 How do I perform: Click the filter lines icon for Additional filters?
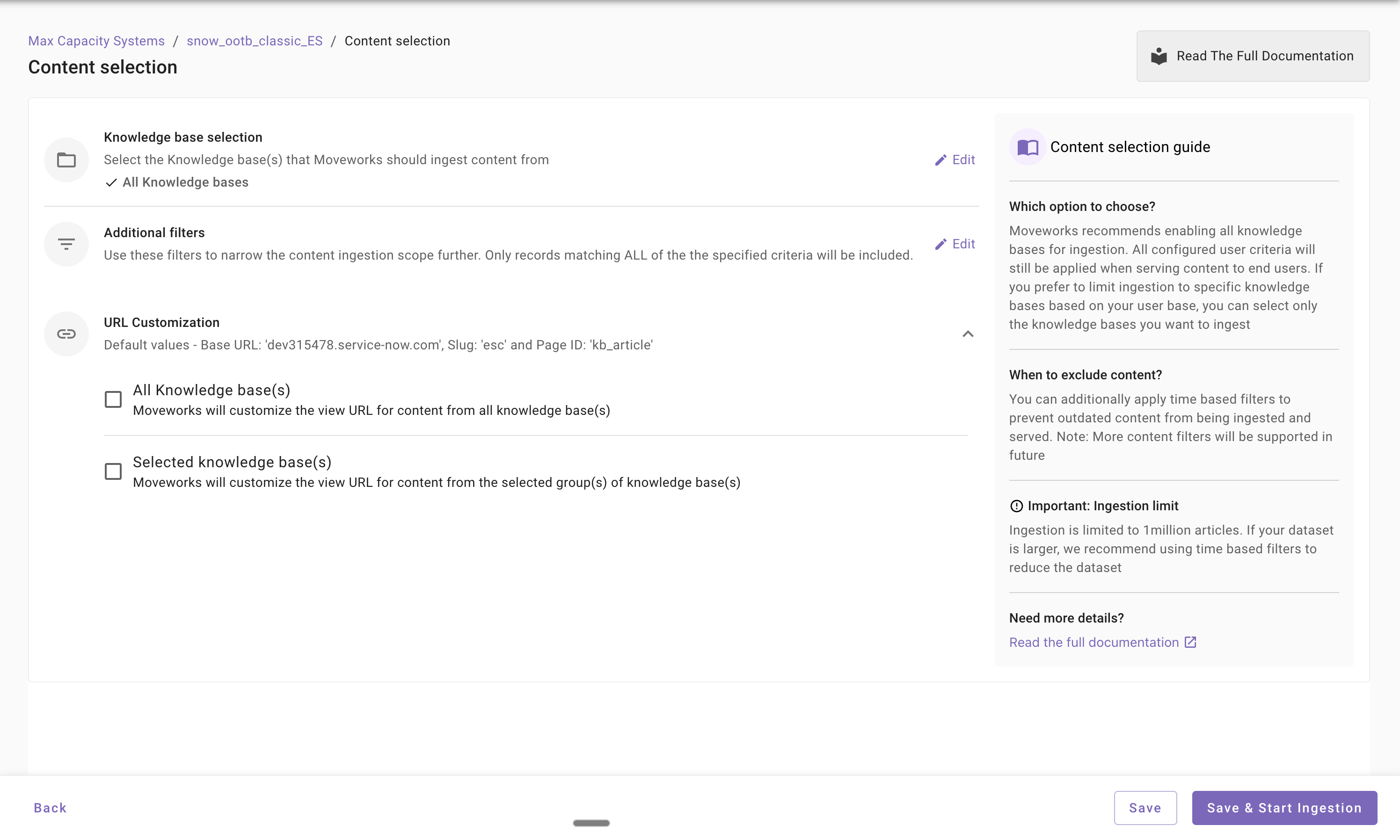(66, 244)
